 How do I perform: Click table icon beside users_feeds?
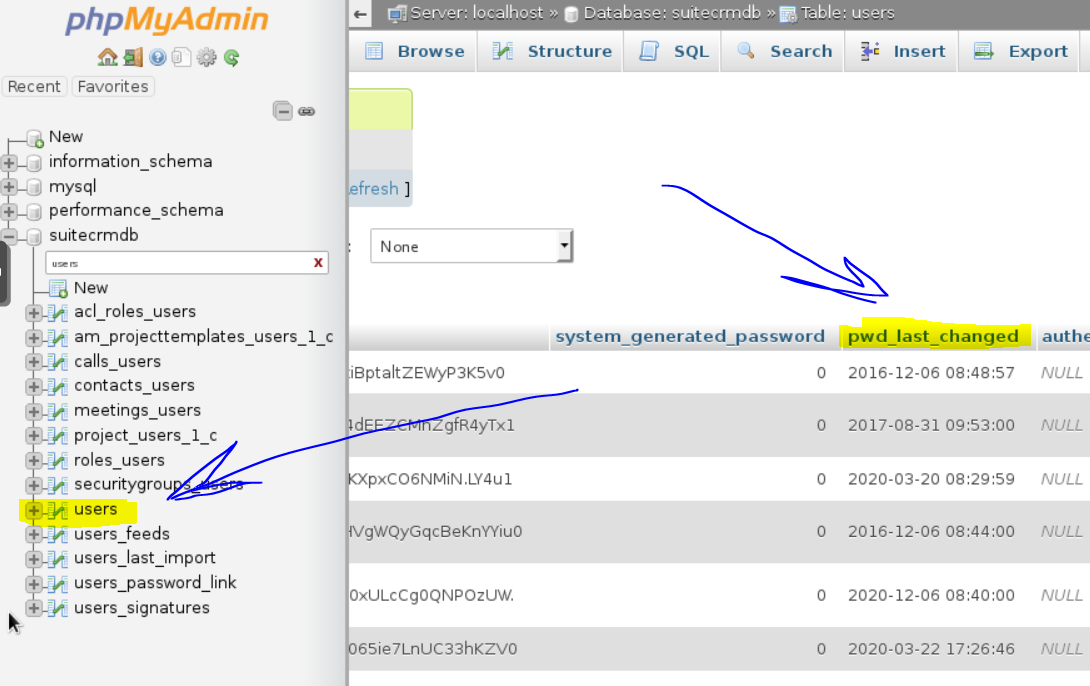point(58,534)
